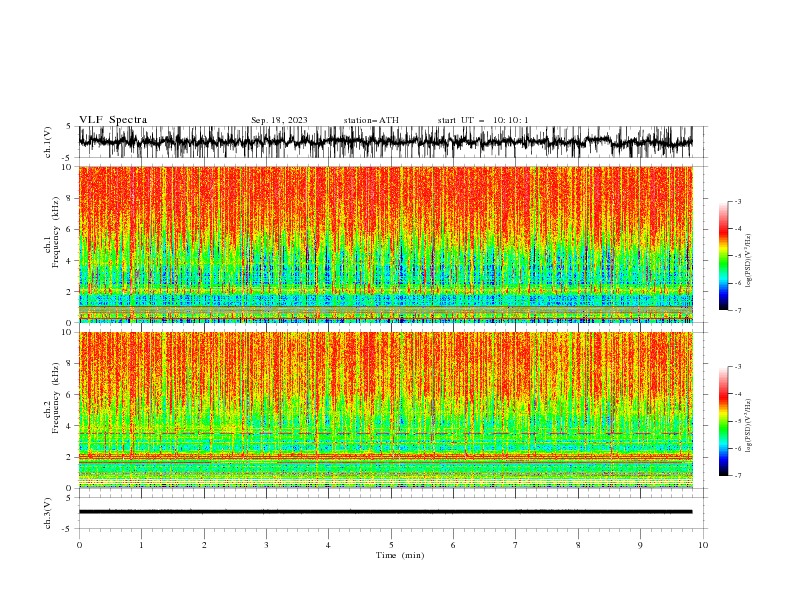
Task: Click time axis tick label "7"
Action: (516, 545)
